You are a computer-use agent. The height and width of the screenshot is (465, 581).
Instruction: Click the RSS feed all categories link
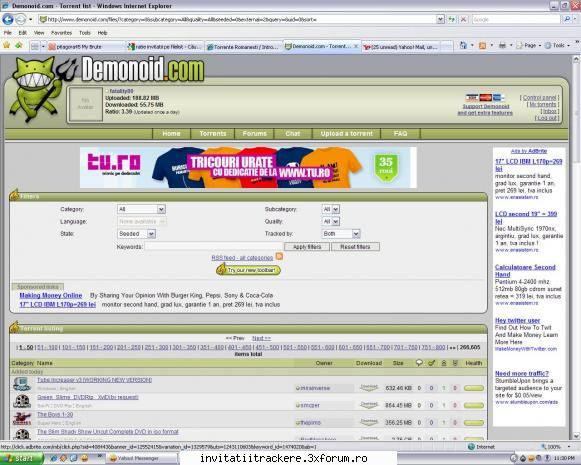[242, 258]
